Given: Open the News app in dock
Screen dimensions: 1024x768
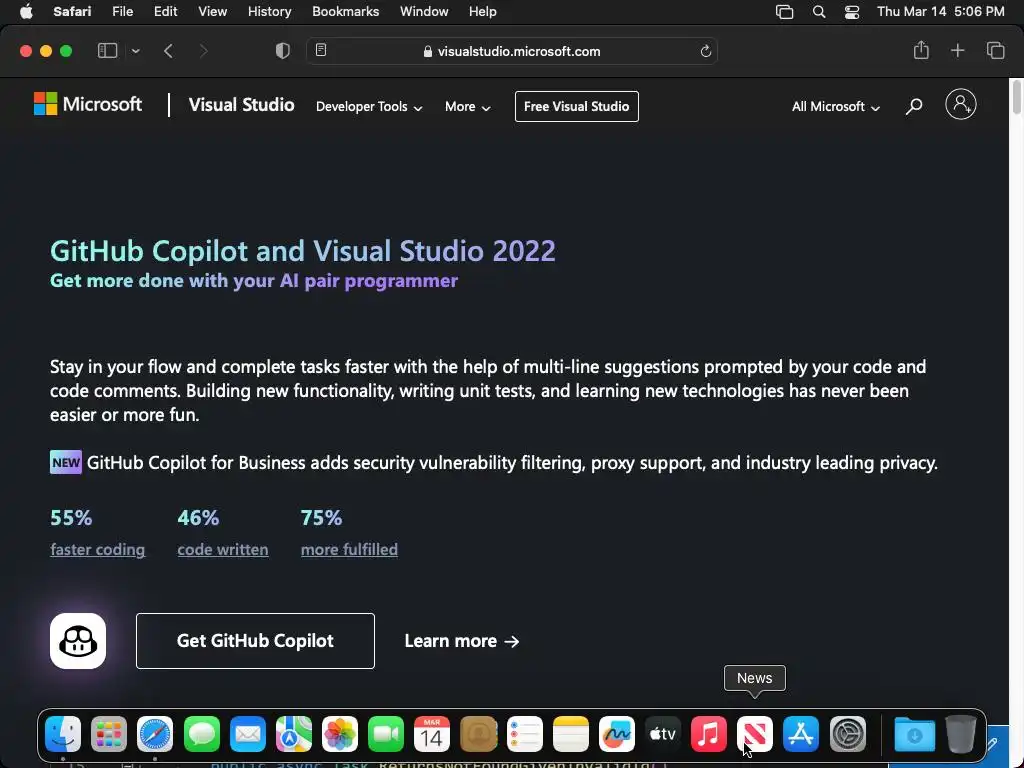Looking at the screenshot, I should tap(755, 734).
